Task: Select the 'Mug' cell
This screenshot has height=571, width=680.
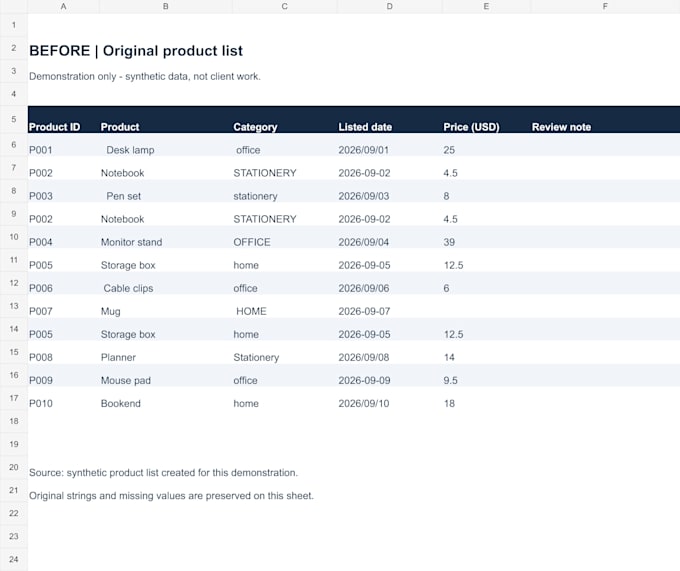Action: [x=166, y=306]
